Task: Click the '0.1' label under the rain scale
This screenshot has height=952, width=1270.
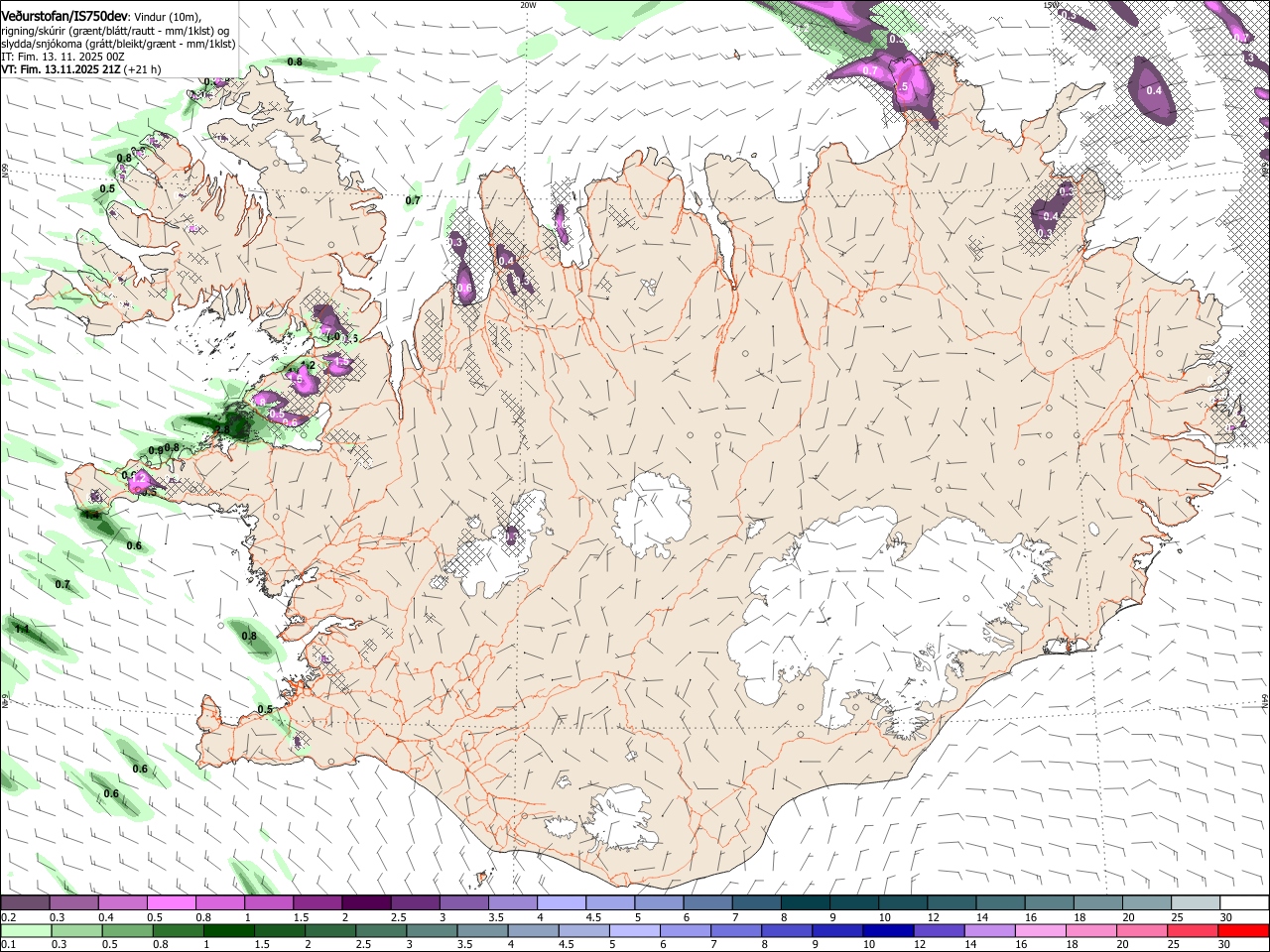Action: pos(7,944)
